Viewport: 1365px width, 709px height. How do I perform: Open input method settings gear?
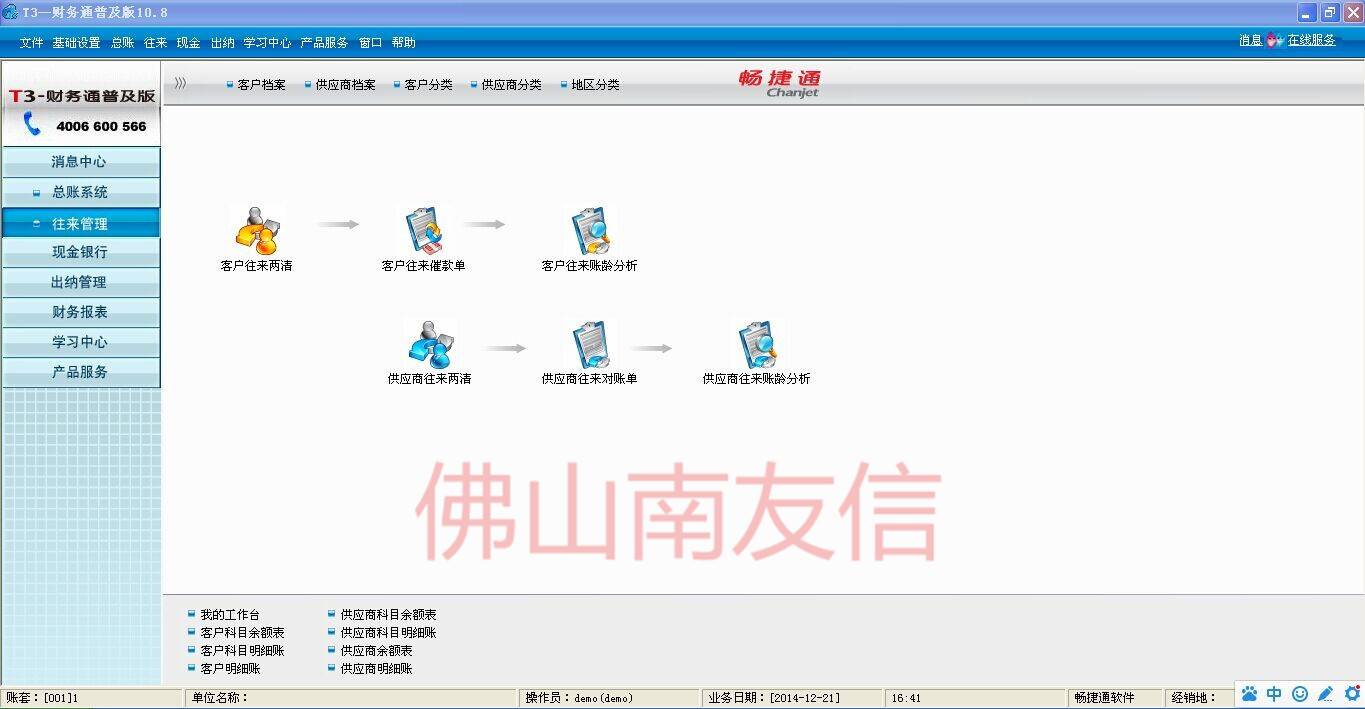point(1352,693)
